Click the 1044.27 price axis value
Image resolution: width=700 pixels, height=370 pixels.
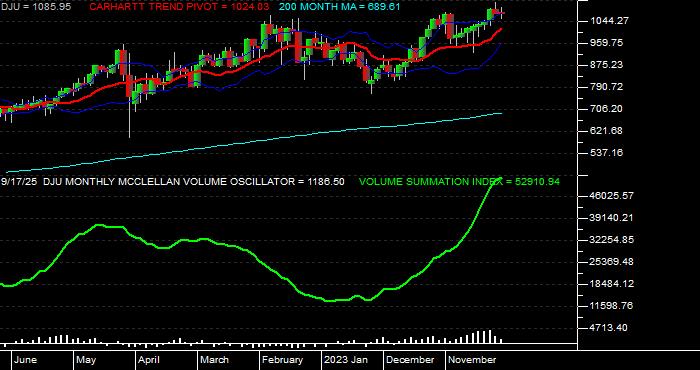point(609,21)
